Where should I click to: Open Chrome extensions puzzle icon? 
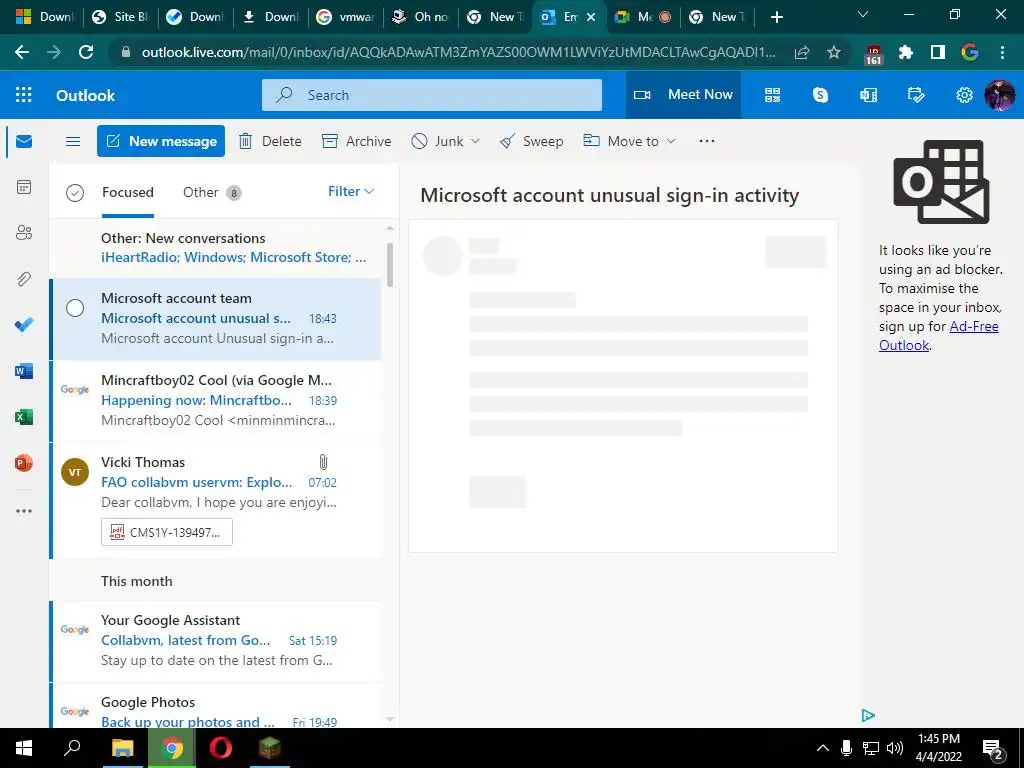[x=906, y=52]
